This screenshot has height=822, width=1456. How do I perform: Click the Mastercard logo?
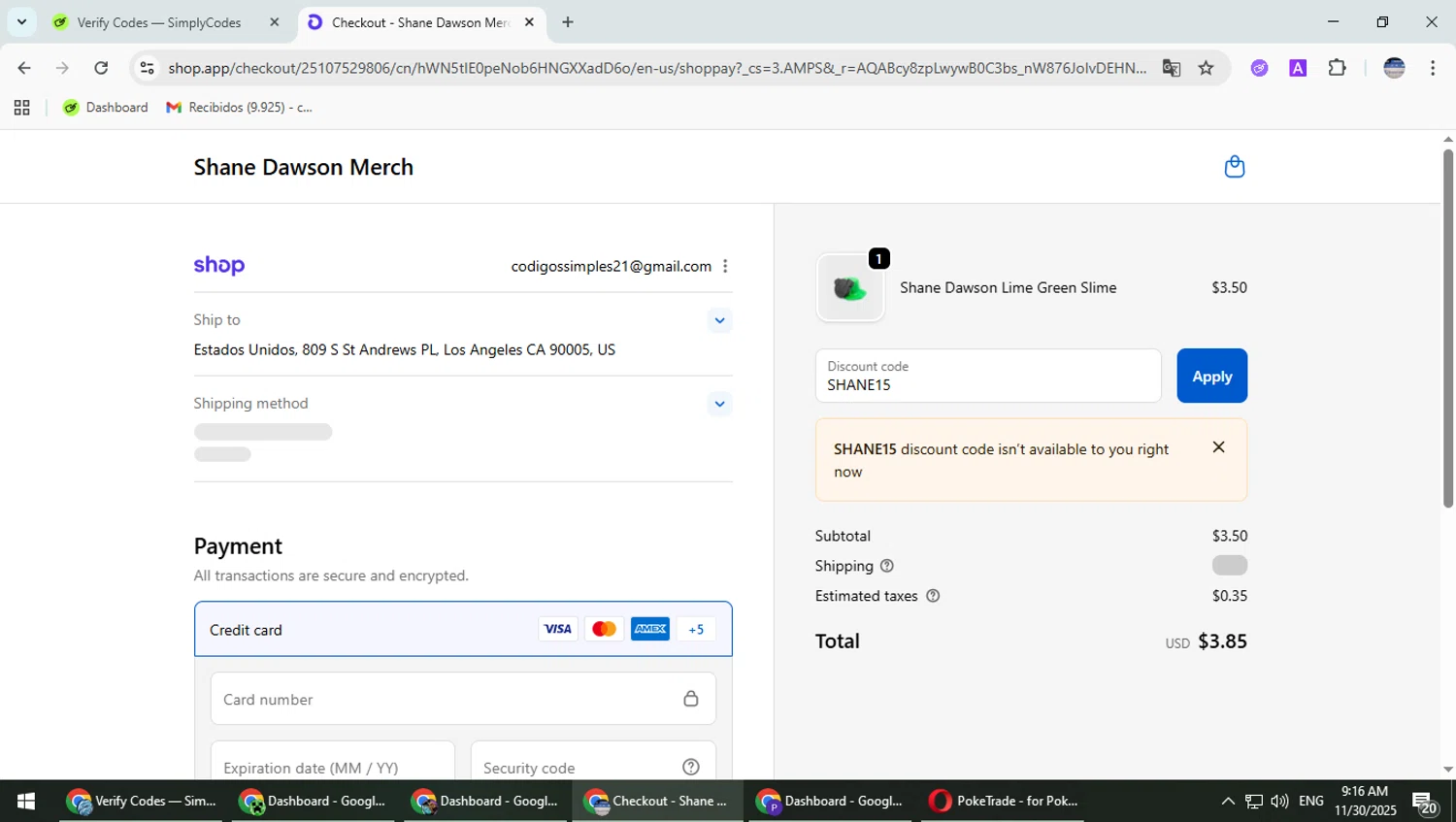[604, 629]
